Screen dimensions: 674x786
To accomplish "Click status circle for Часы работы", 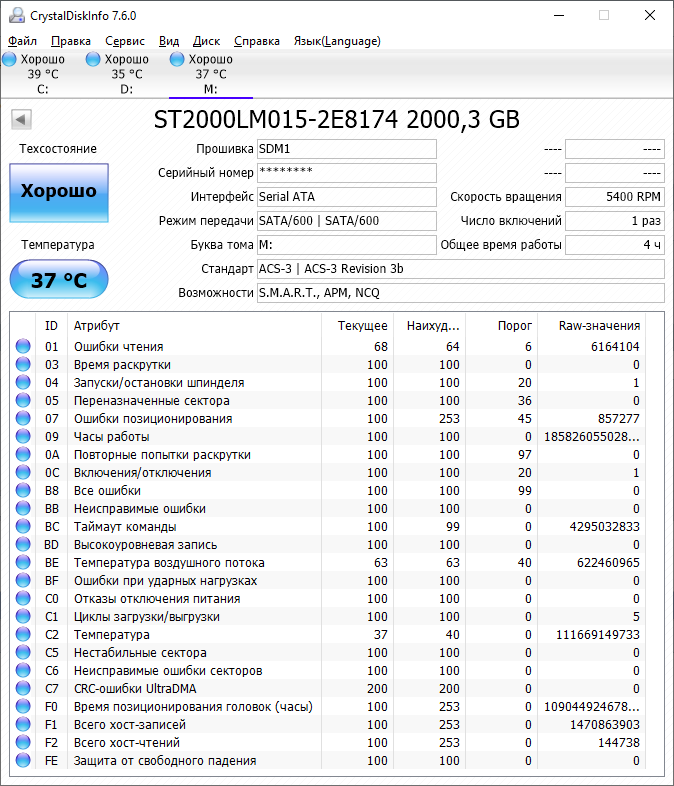I will point(23,437).
